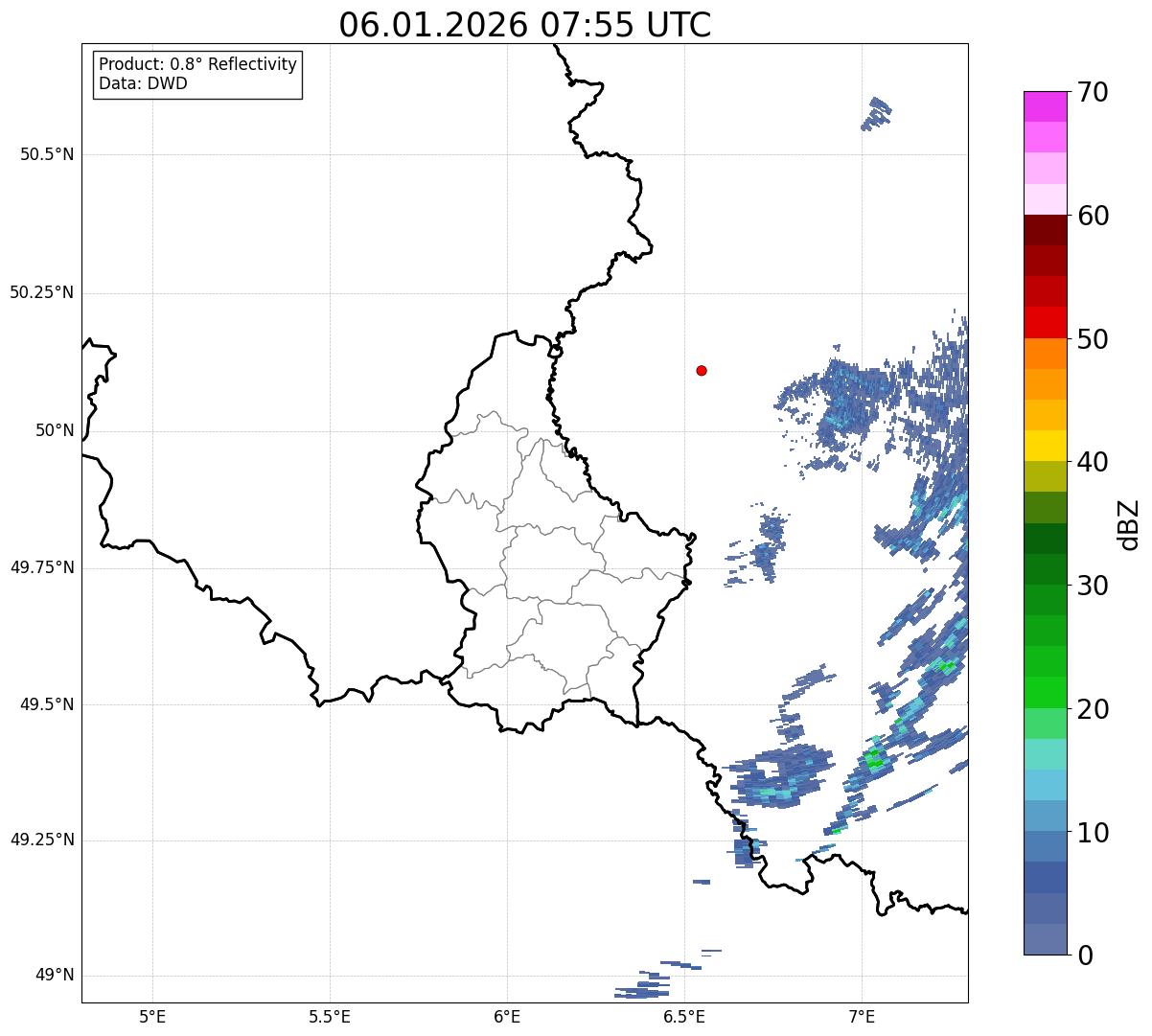
Task: Click the colorbar tick label 70
Action: [1092, 92]
